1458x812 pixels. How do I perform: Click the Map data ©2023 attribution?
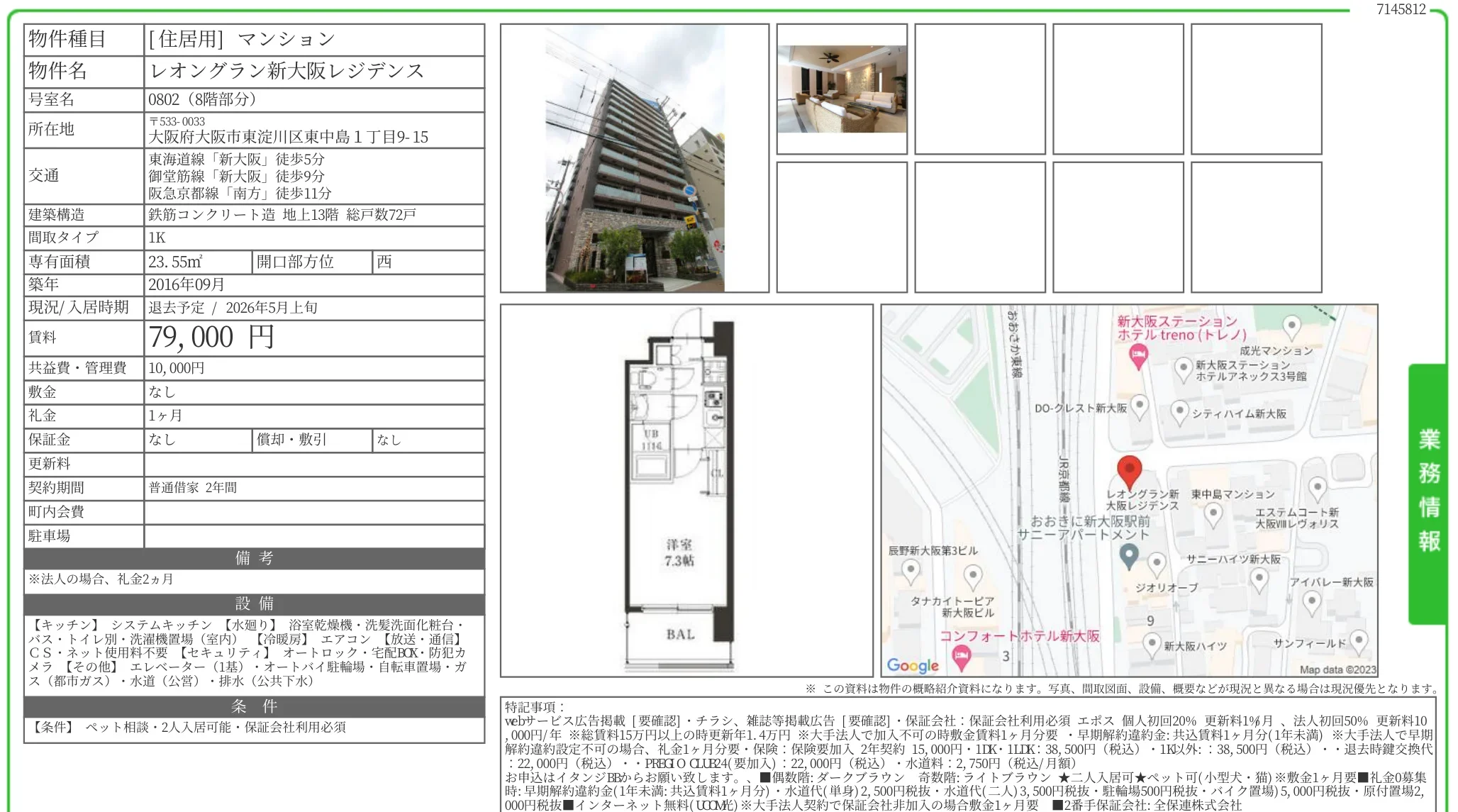(x=1337, y=669)
